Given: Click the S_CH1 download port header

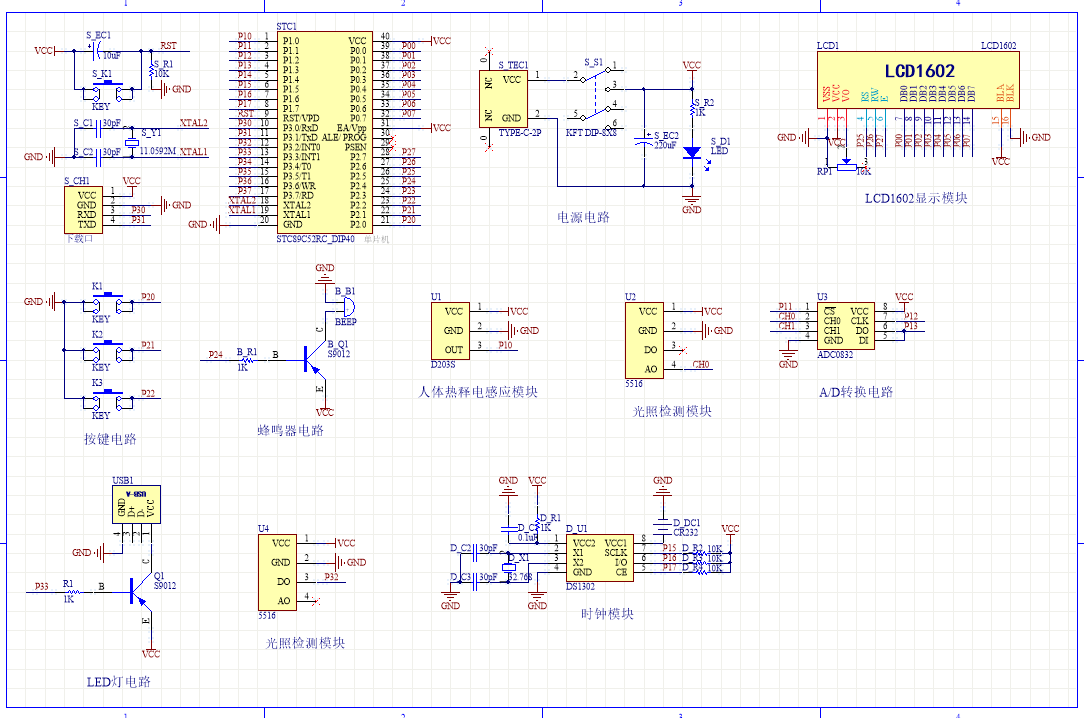Looking at the screenshot, I should click(83, 209).
